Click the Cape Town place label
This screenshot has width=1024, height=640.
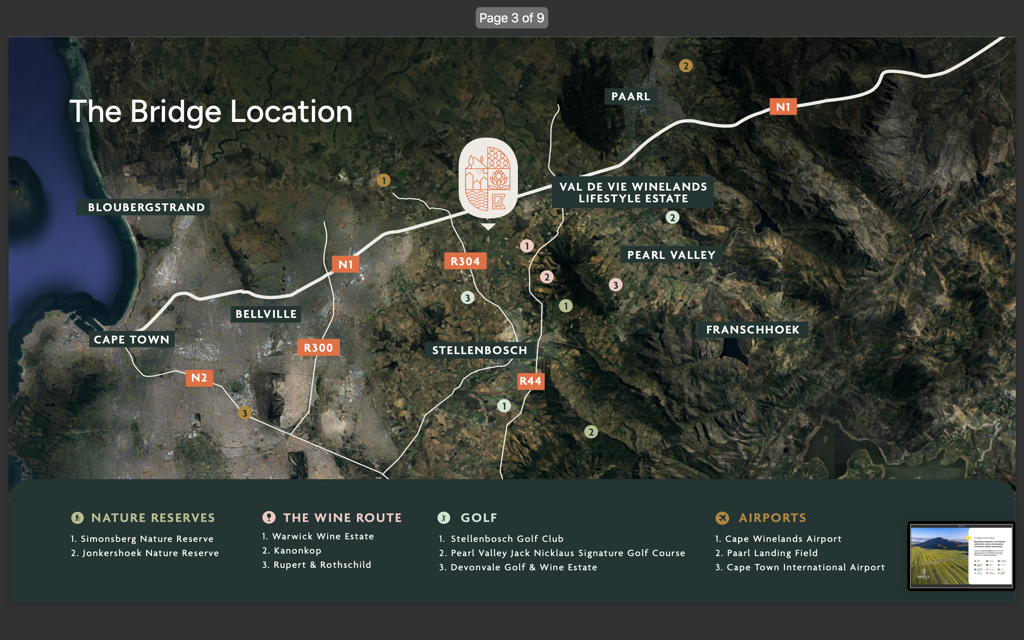click(x=132, y=340)
